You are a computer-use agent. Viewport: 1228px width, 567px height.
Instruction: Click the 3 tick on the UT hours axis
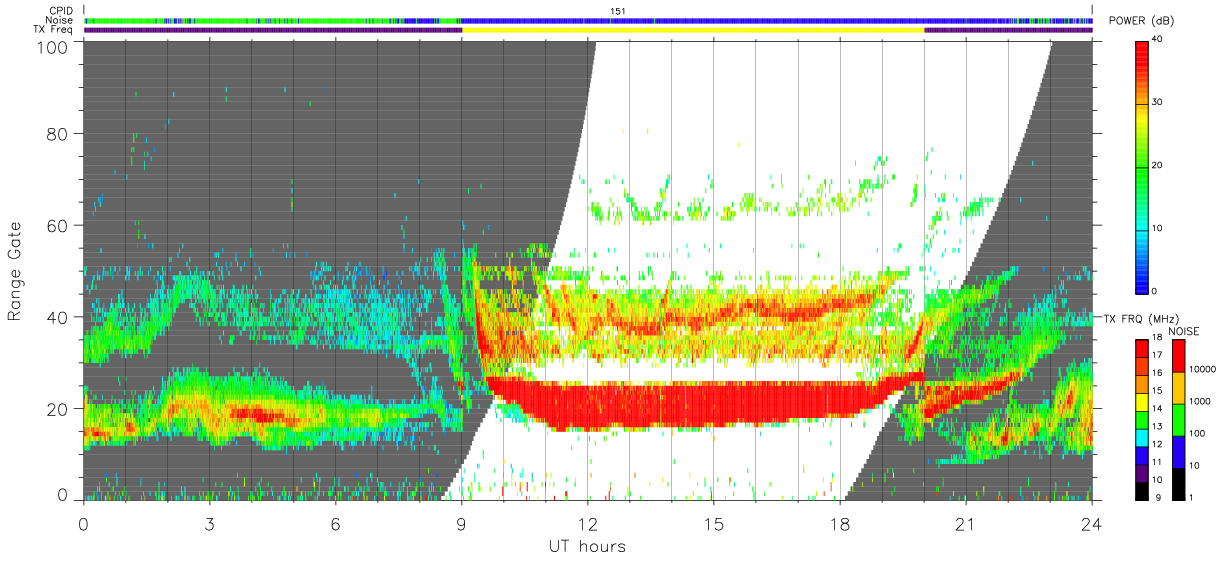[x=209, y=524]
